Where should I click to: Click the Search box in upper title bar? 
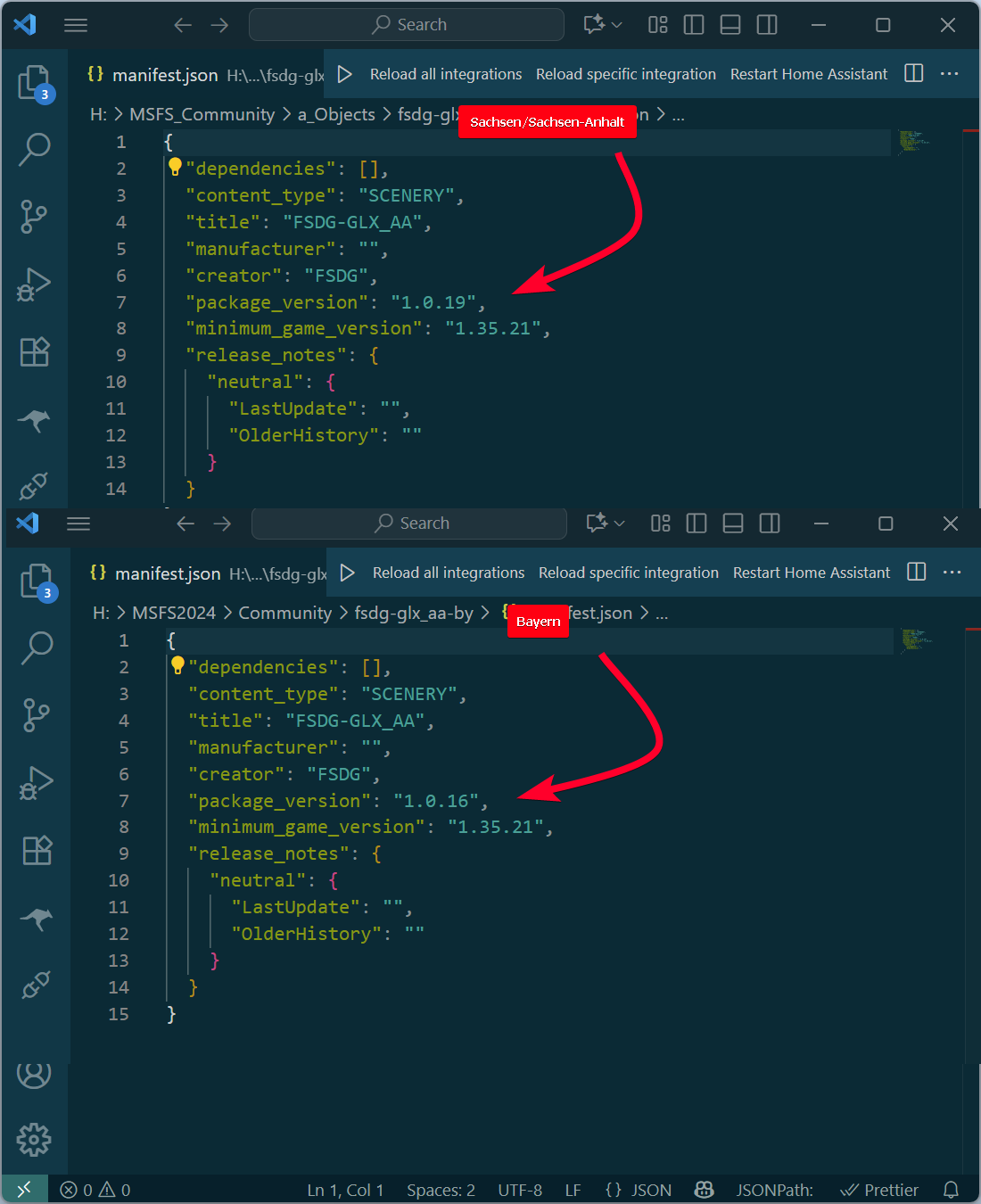pyautogui.click(x=407, y=25)
